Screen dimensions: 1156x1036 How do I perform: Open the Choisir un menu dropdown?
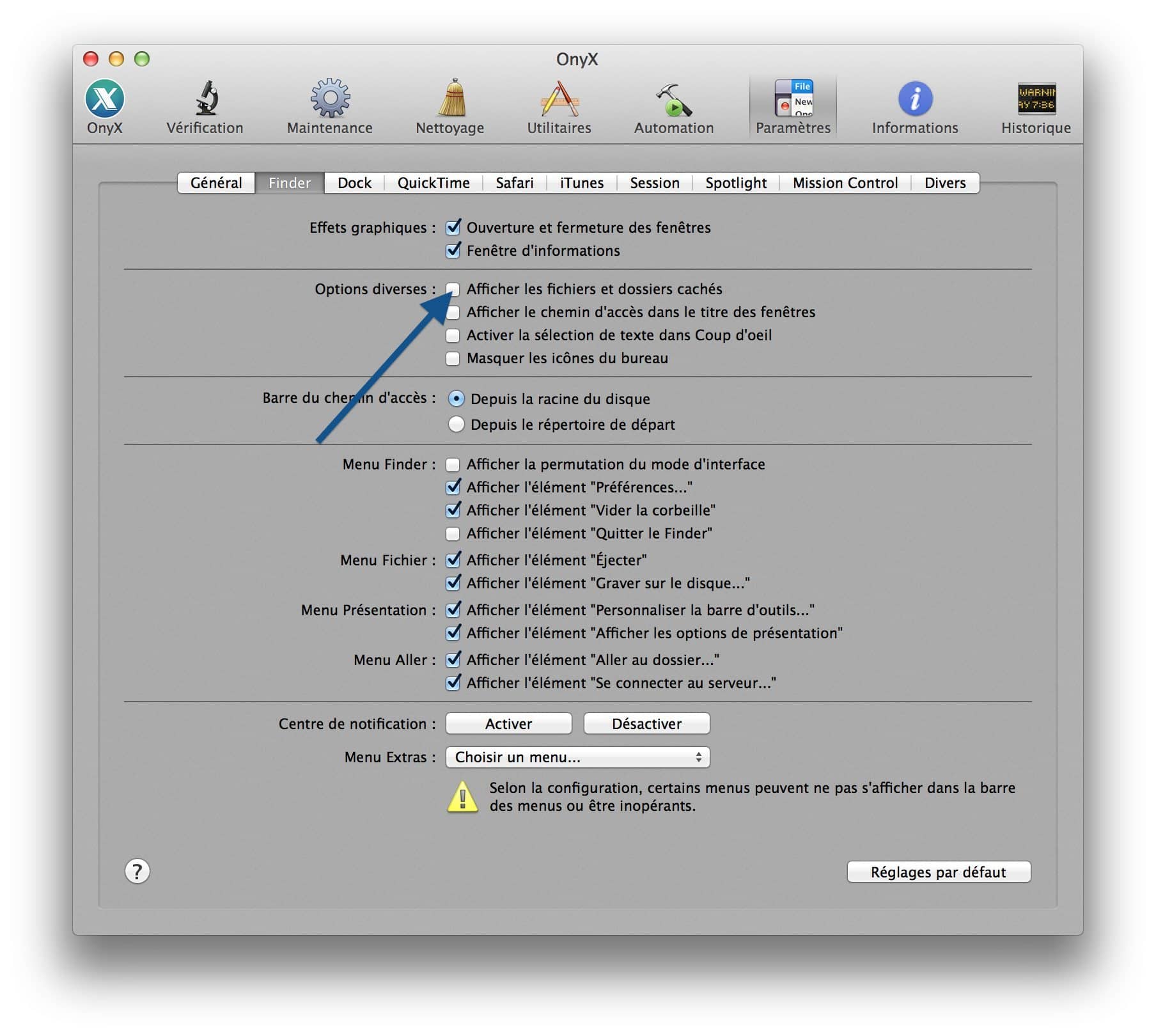pos(577,757)
